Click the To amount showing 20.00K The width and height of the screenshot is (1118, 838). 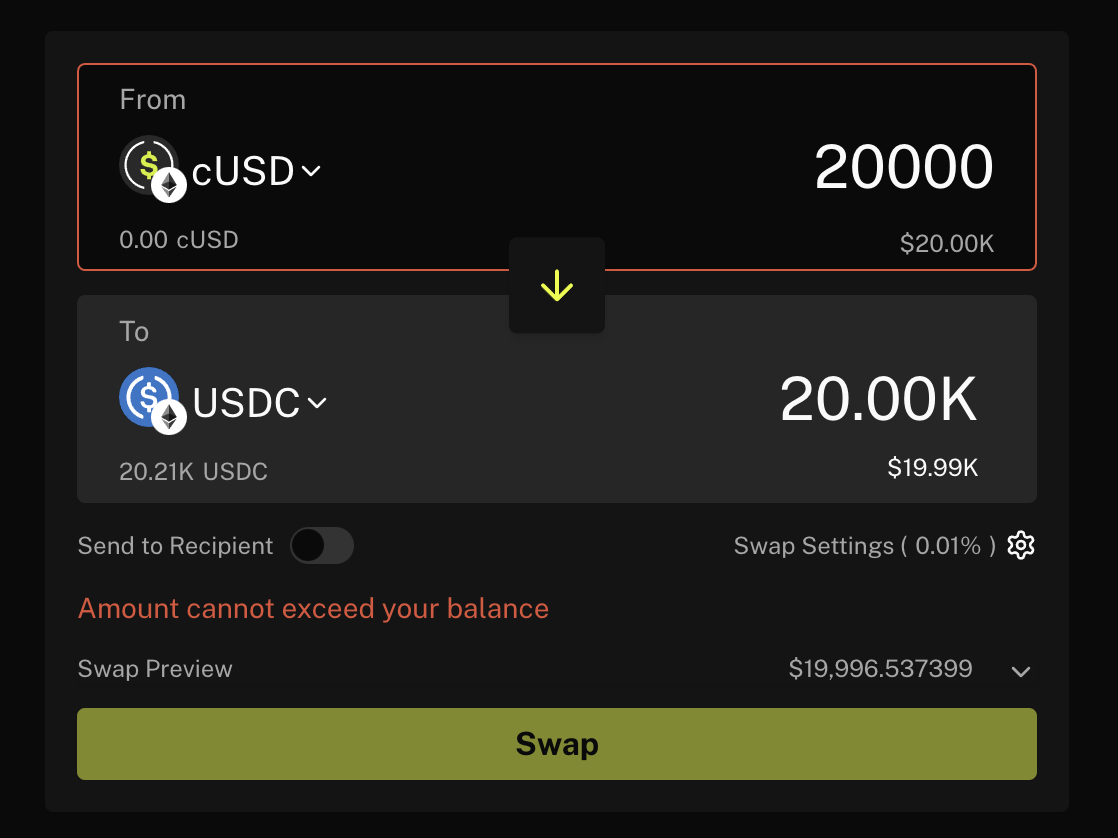click(877, 399)
